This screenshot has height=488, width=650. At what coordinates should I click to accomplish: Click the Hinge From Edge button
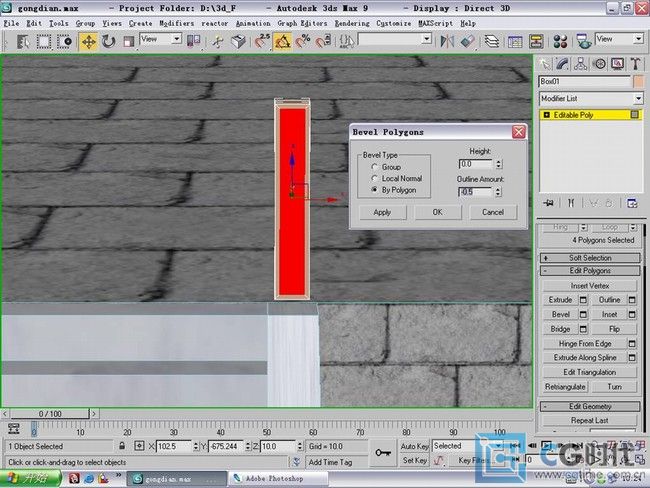[585, 344]
